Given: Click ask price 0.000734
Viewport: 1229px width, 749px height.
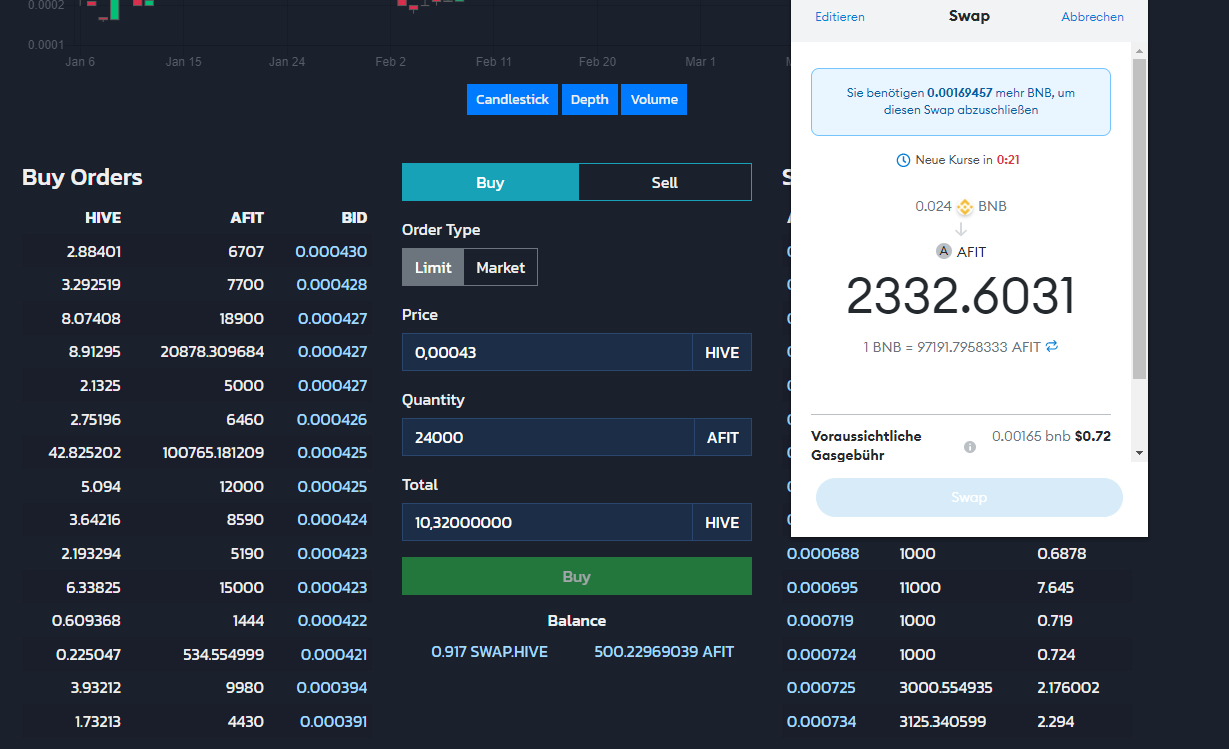Looking at the screenshot, I should 823,721.
